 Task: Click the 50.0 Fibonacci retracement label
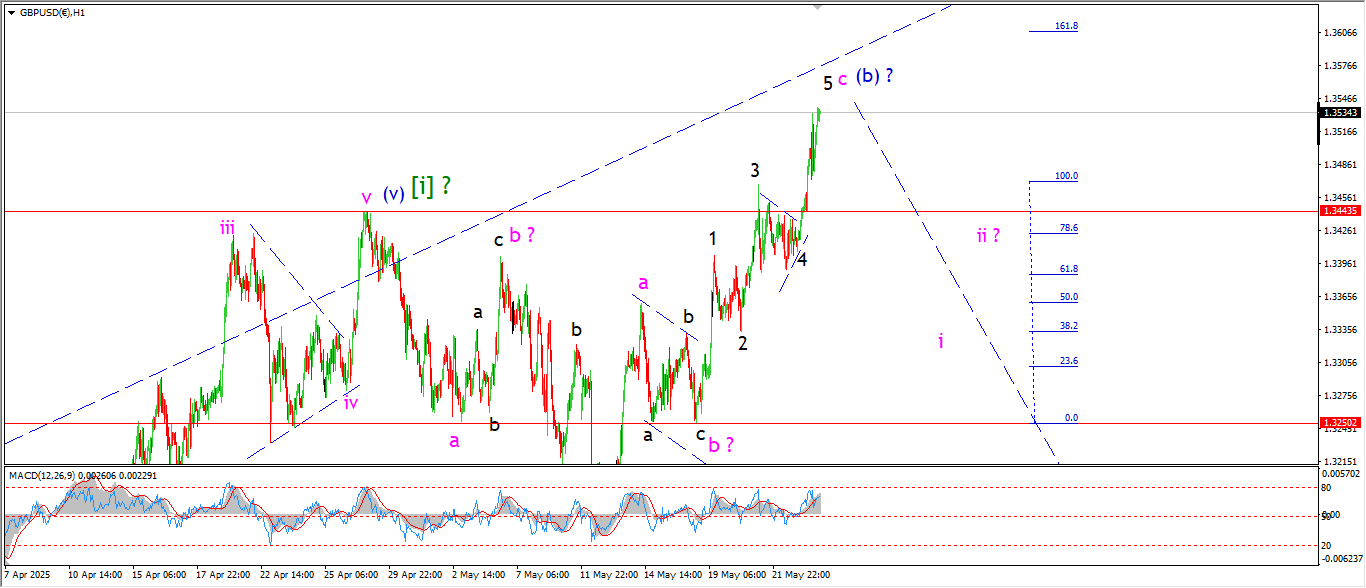coord(1068,297)
